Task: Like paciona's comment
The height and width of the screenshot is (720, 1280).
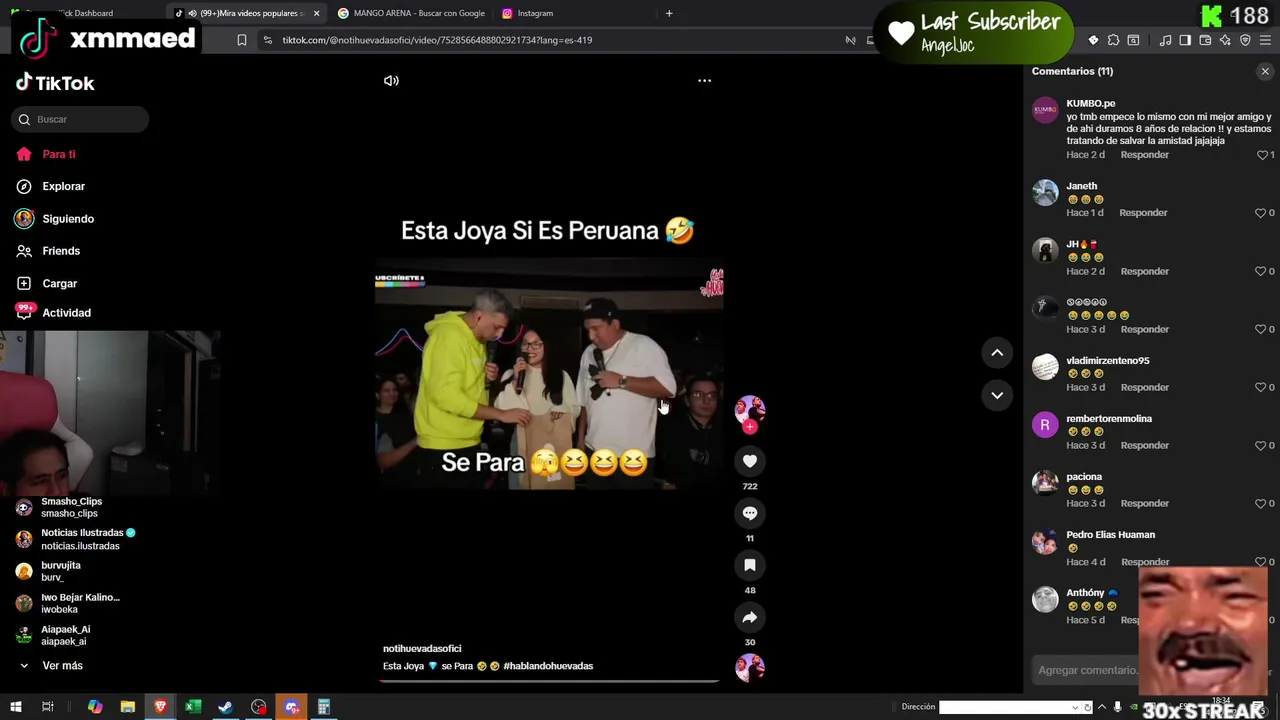Action: [1261, 503]
